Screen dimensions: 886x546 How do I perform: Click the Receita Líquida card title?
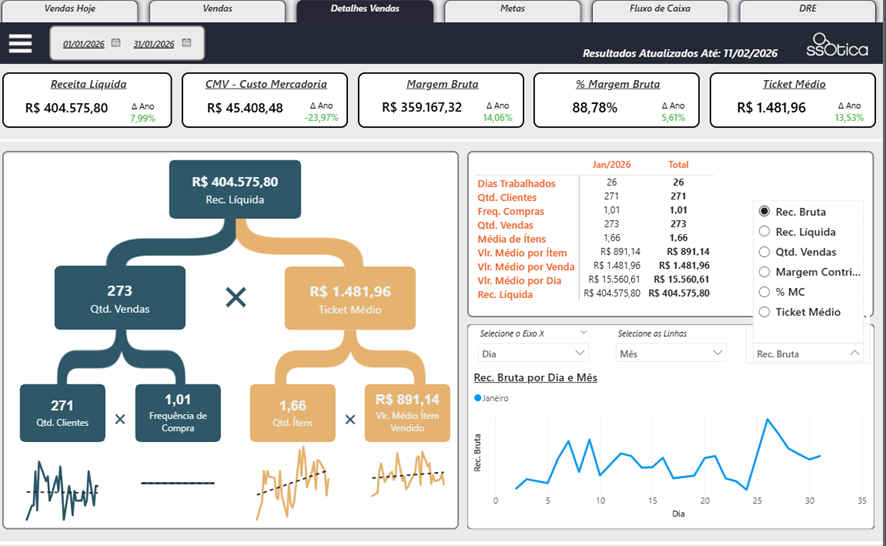(x=89, y=84)
